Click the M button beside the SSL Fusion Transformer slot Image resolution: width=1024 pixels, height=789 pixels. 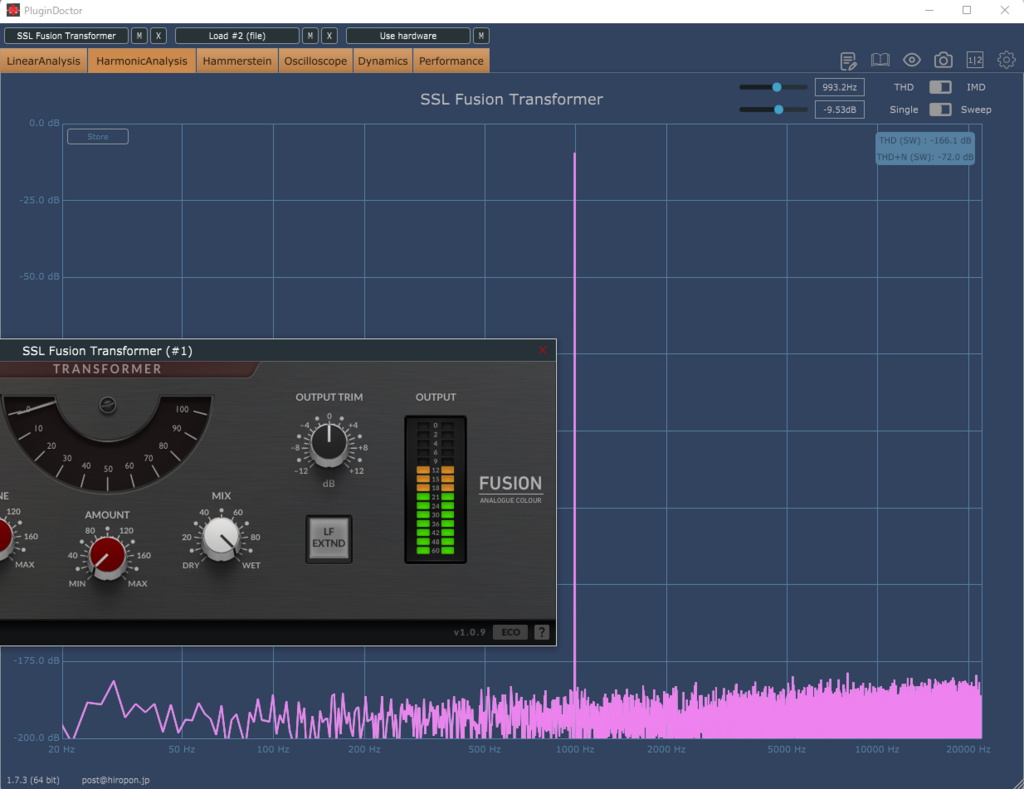(139, 36)
